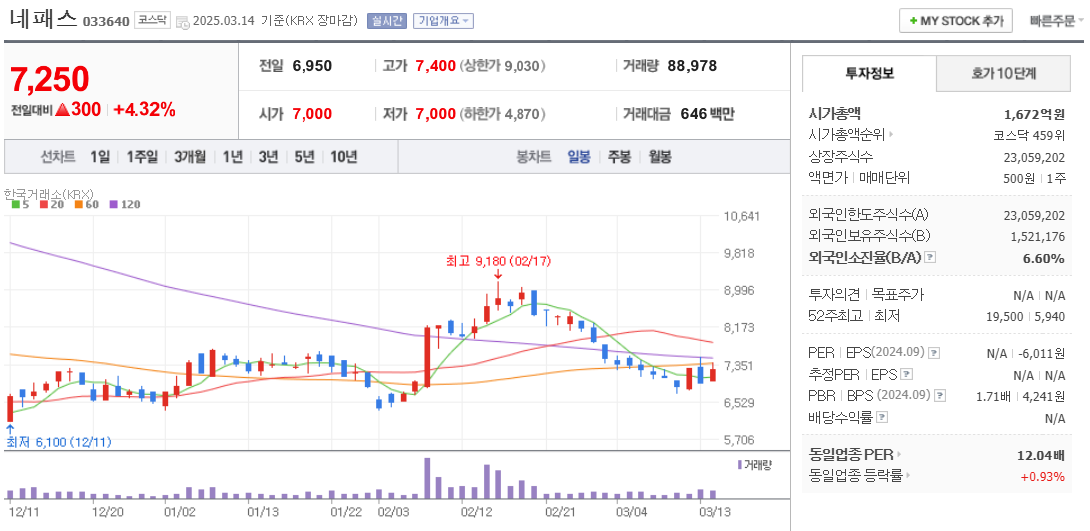This screenshot has width=1090, height=531.
Task: Open the 빠른주문 dropdown
Action: tap(1057, 21)
